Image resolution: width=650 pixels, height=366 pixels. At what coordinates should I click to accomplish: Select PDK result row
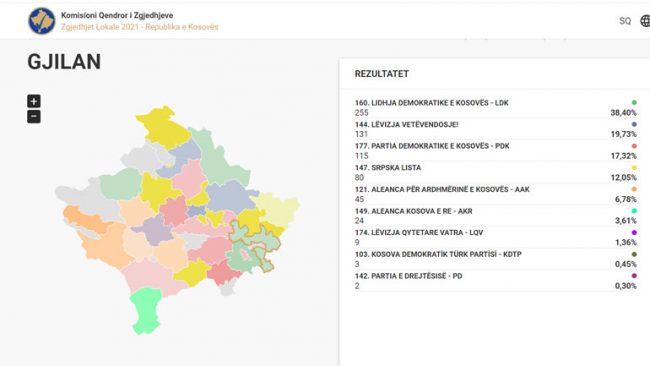[496, 151]
